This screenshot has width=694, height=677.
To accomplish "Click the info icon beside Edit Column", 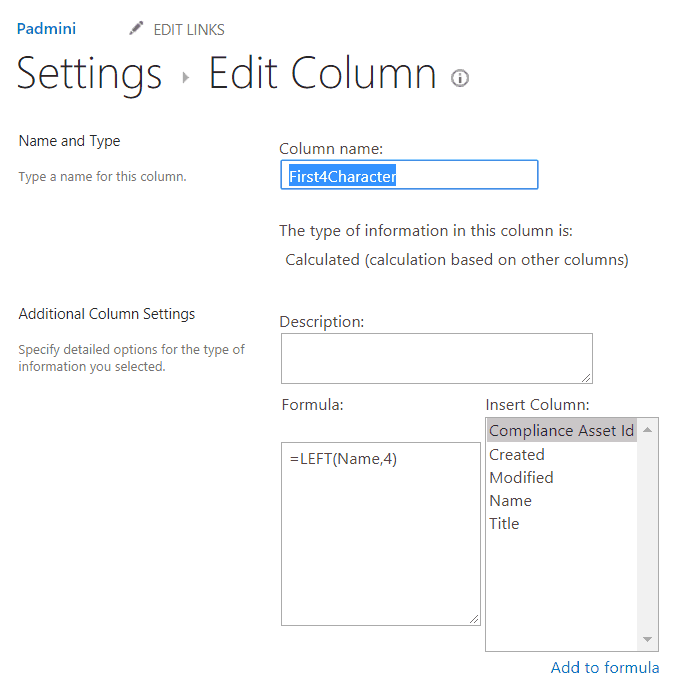I will click(x=460, y=78).
